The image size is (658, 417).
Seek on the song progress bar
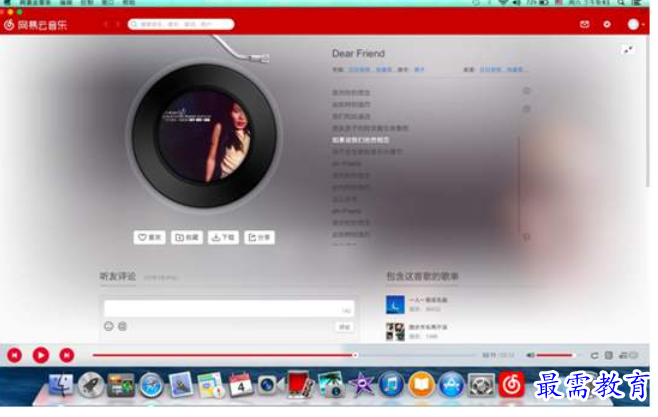(x=284, y=355)
